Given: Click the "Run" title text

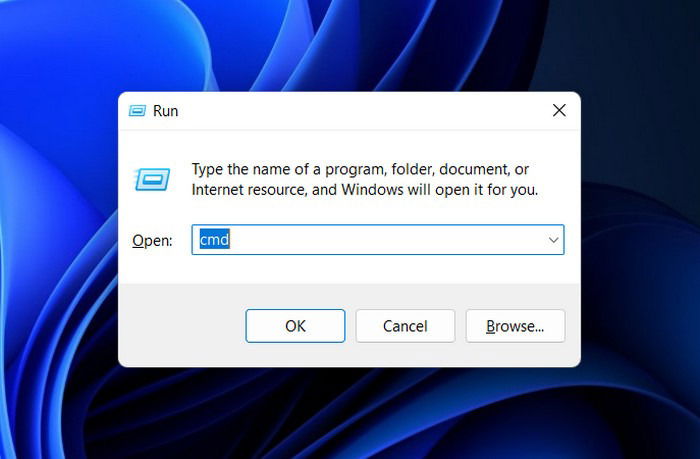Looking at the screenshot, I should click(x=165, y=111).
